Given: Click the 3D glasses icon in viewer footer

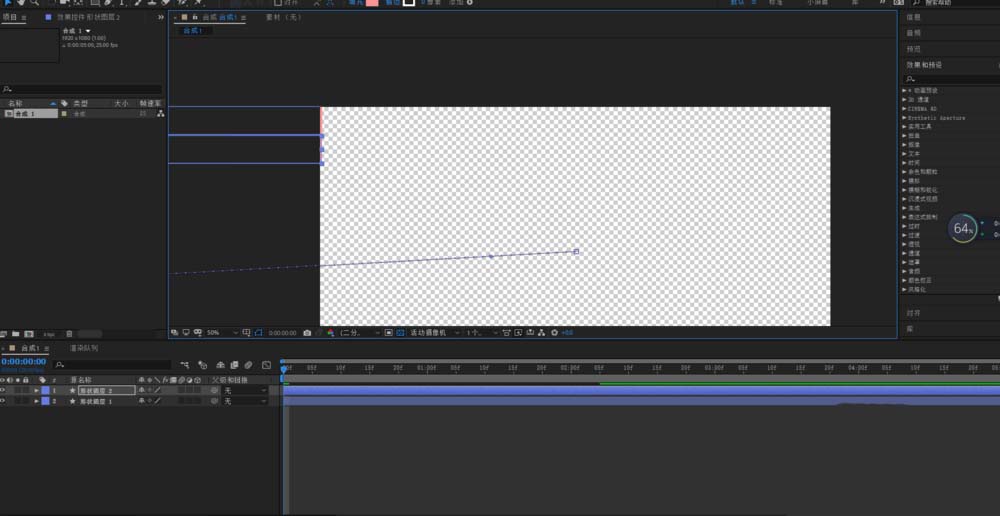Looking at the screenshot, I should coord(198,332).
